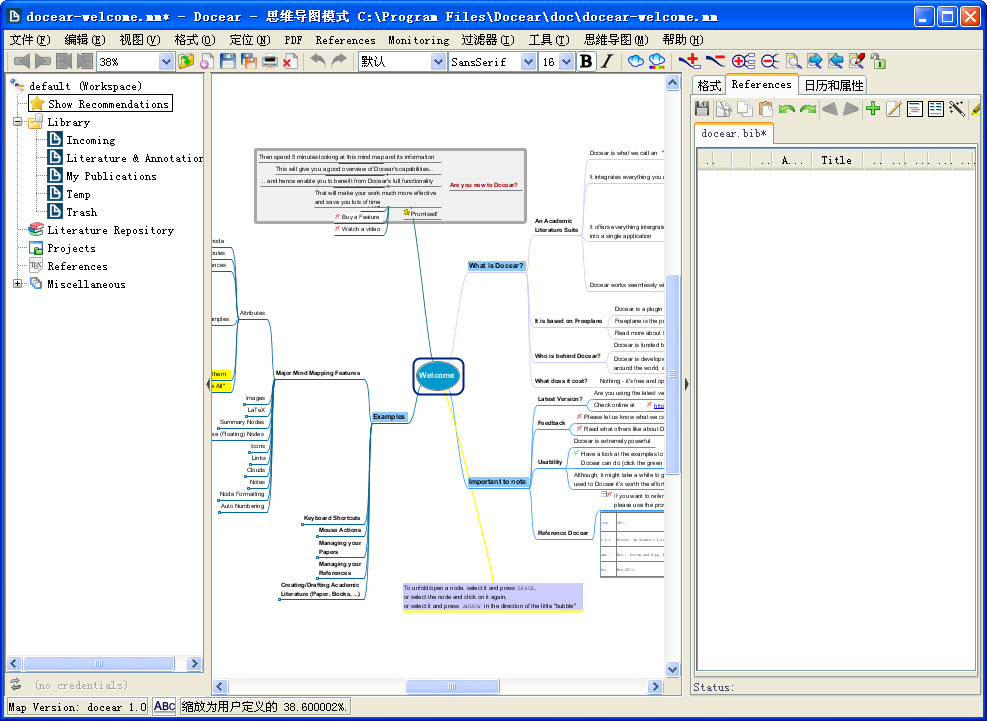Open a mind map file icon
Image resolution: width=987 pixels, height=721 pixels.
(x=186, y=61)
